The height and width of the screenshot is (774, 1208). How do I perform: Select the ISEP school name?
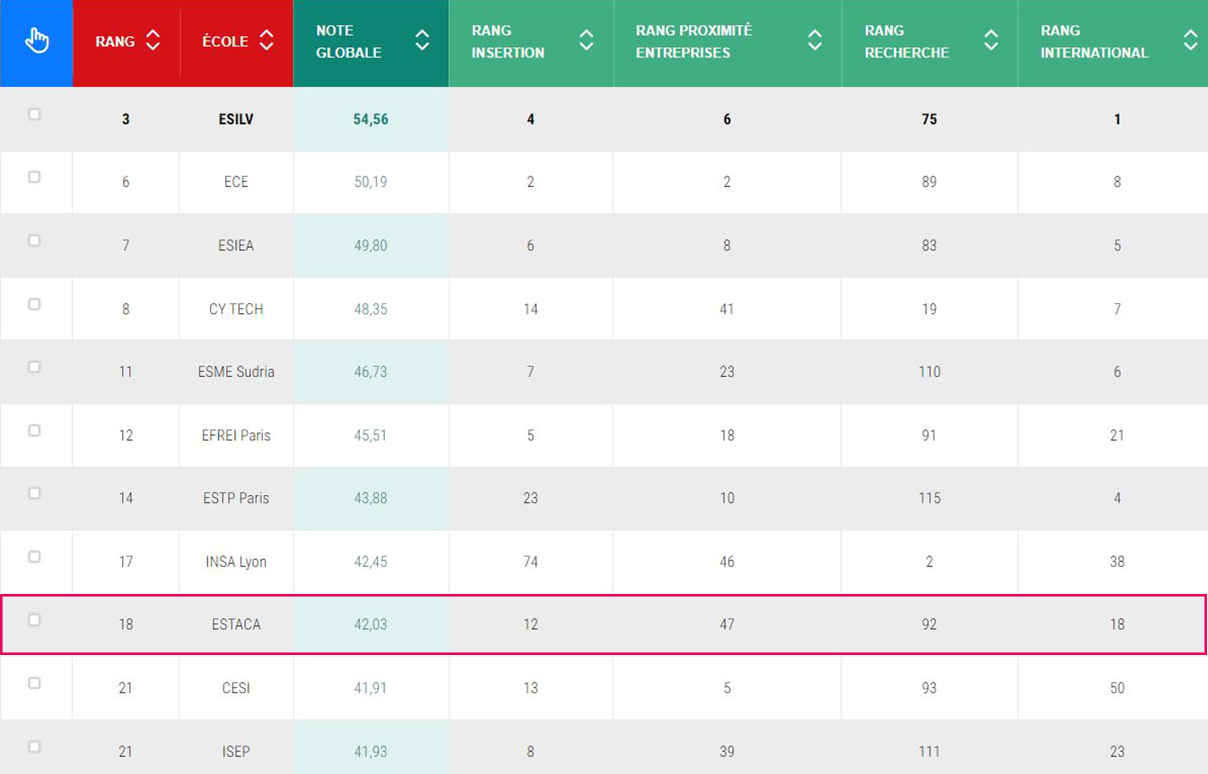(x=236, y=751)
